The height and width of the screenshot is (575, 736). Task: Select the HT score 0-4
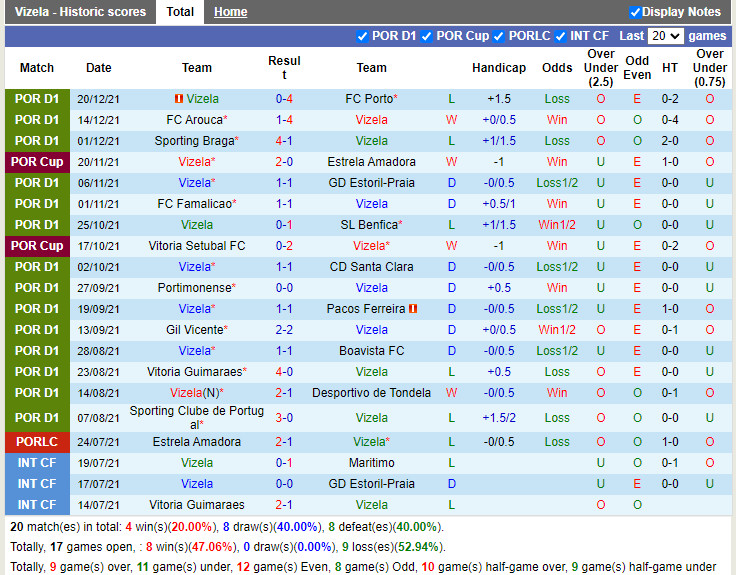(670, 120)
